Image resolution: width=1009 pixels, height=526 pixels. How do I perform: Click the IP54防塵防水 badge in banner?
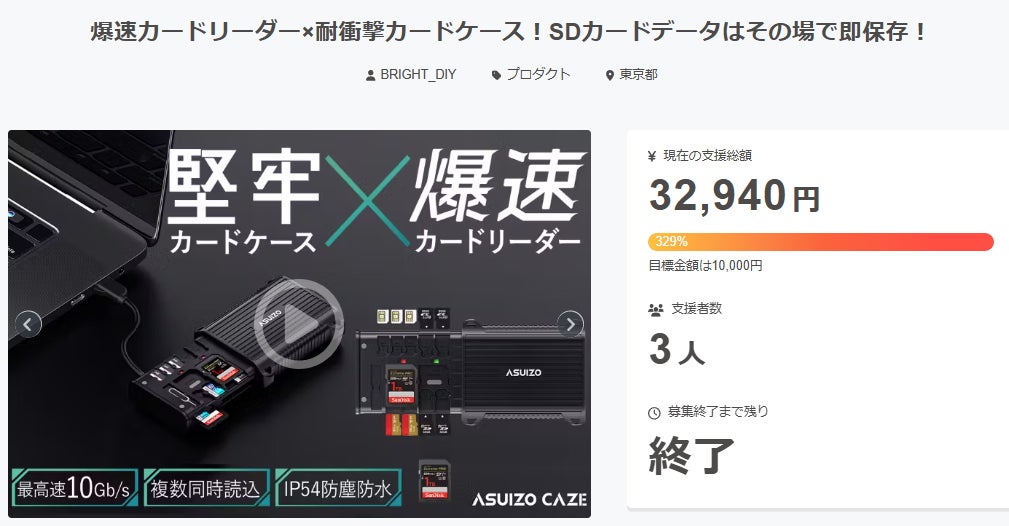tap(338, 489)
